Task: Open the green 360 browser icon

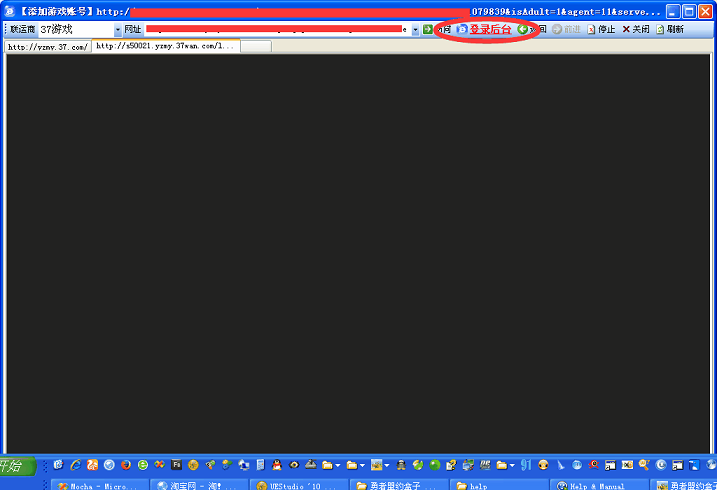Action: 143,465
